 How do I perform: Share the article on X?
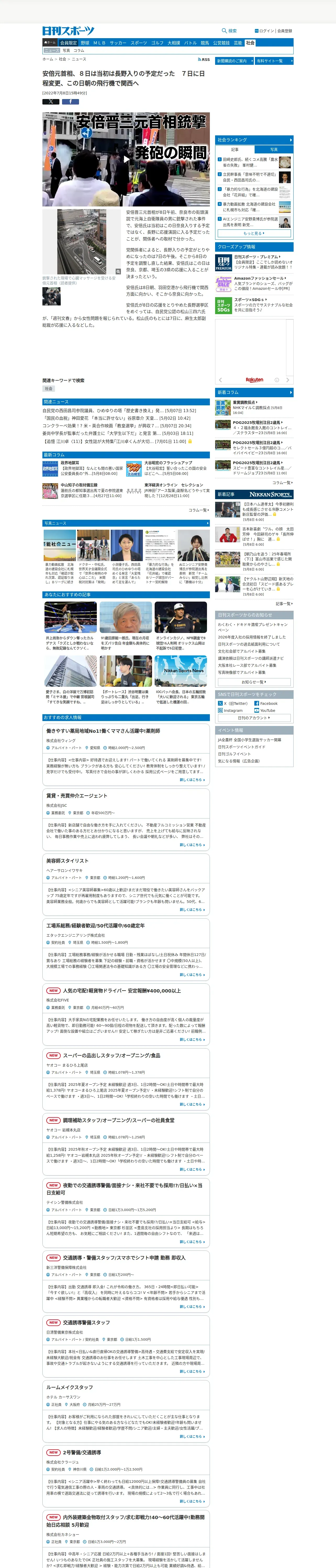[51, 102]
